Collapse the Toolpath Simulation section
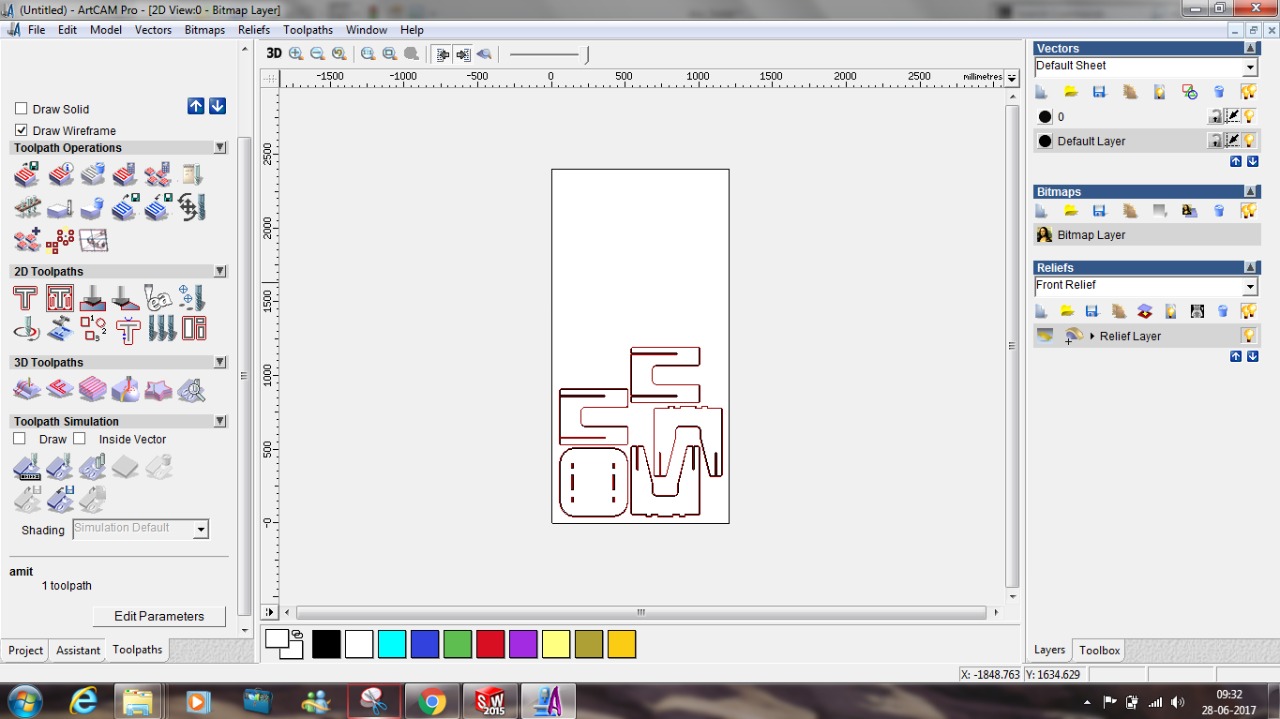 [220, 421]
